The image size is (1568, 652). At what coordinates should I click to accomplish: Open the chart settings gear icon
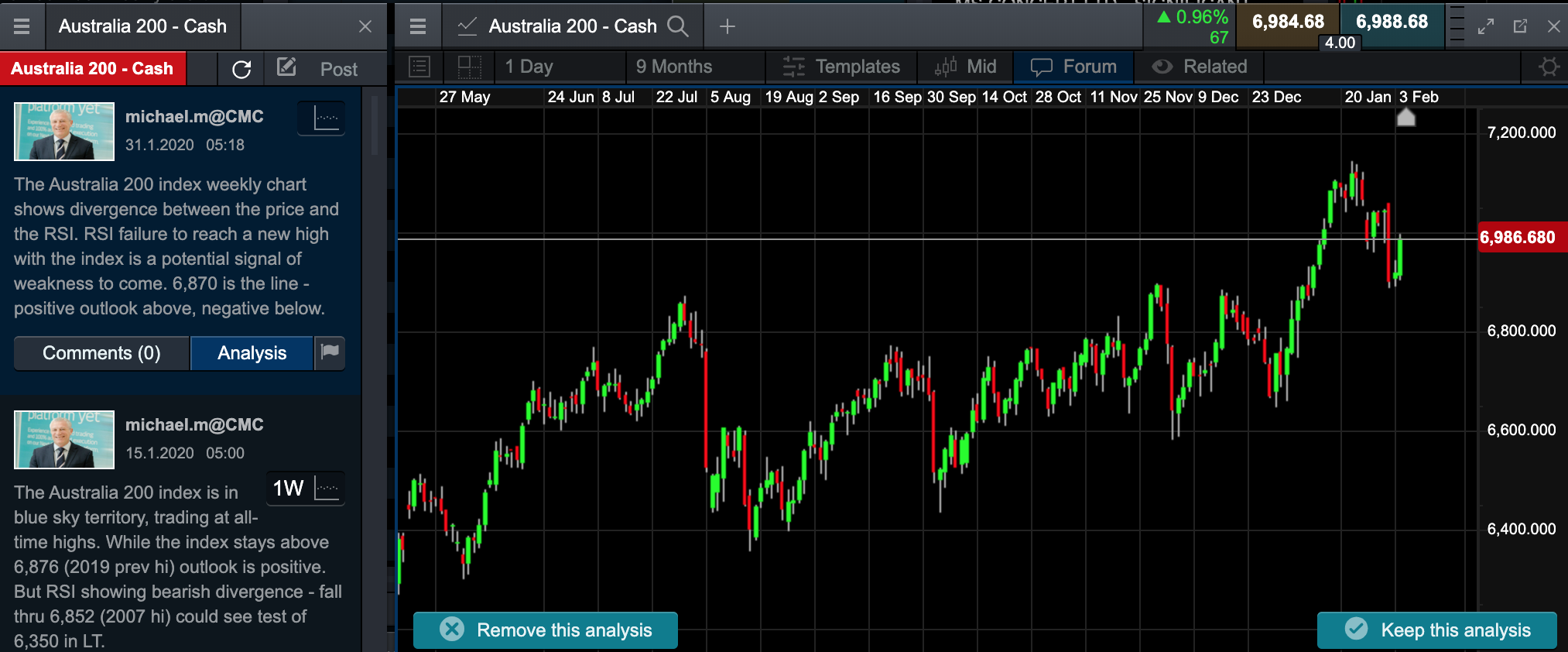tap(1548, 67)
